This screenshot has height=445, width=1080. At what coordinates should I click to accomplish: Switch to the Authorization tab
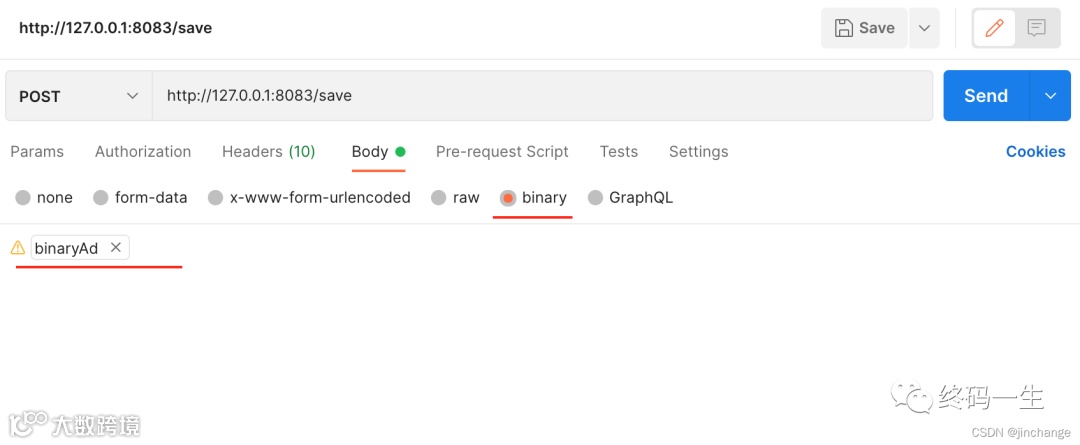coord(143,152)
